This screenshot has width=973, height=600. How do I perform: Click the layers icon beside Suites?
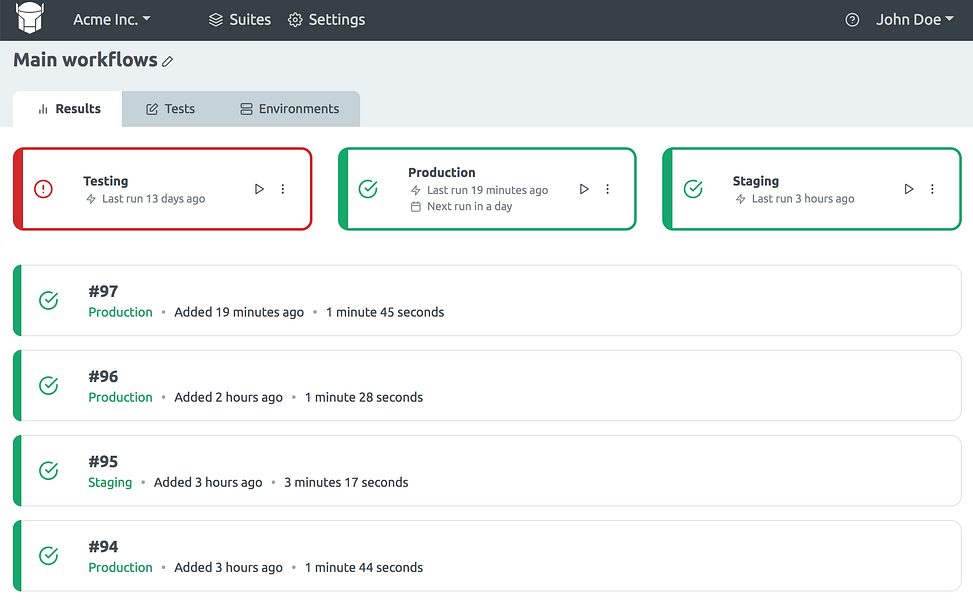tap(215, 20)
